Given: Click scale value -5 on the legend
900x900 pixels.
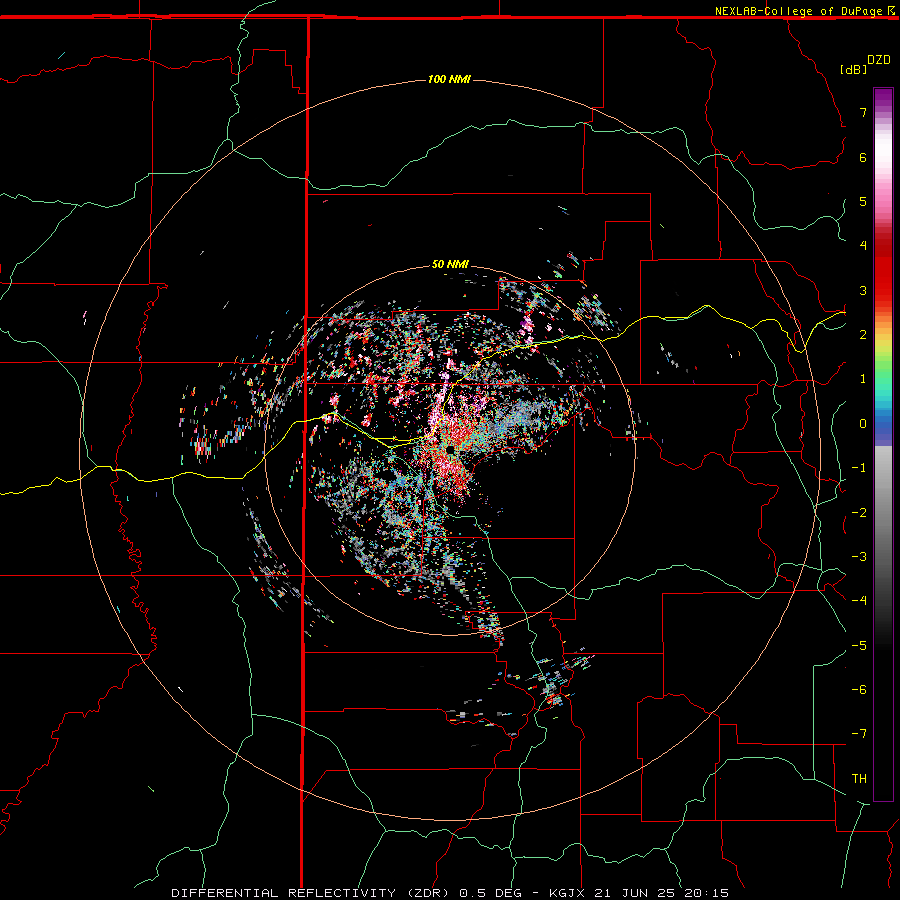Looking at the screenshot, I should click(x=859, y=646).
